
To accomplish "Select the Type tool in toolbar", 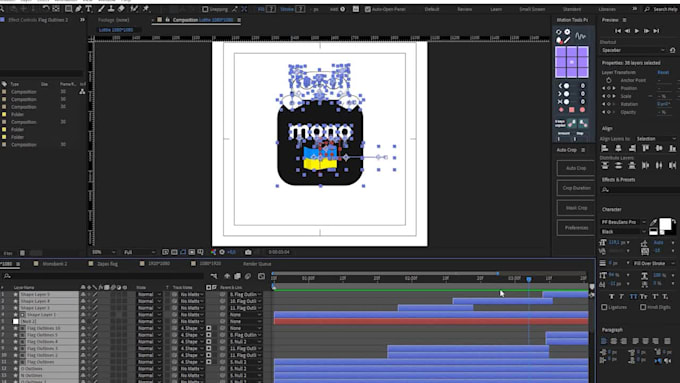I will [88, 9].
